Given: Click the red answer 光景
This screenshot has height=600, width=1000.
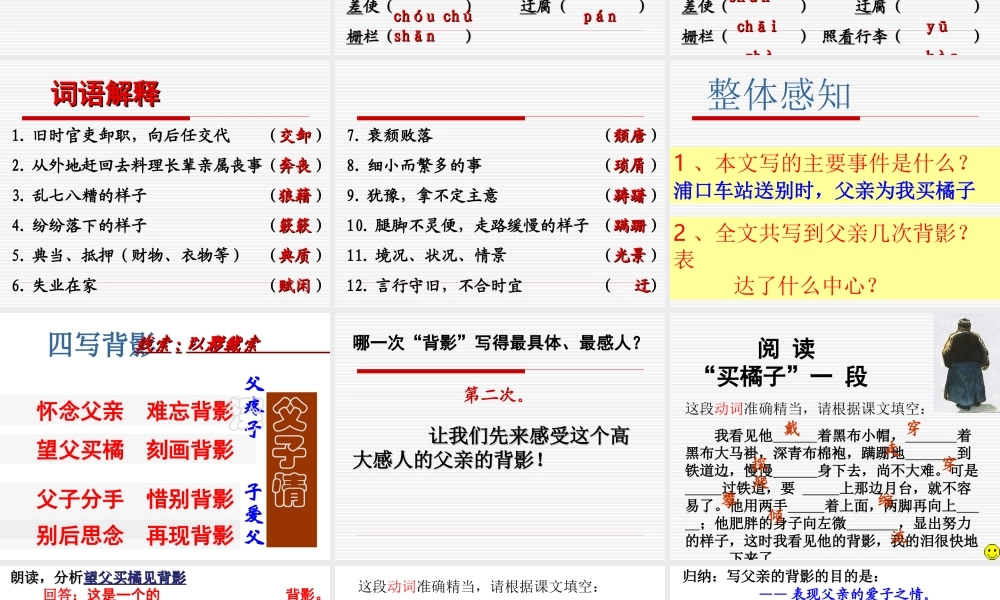Looking at the screenshot, I should [x=630, y=255].
